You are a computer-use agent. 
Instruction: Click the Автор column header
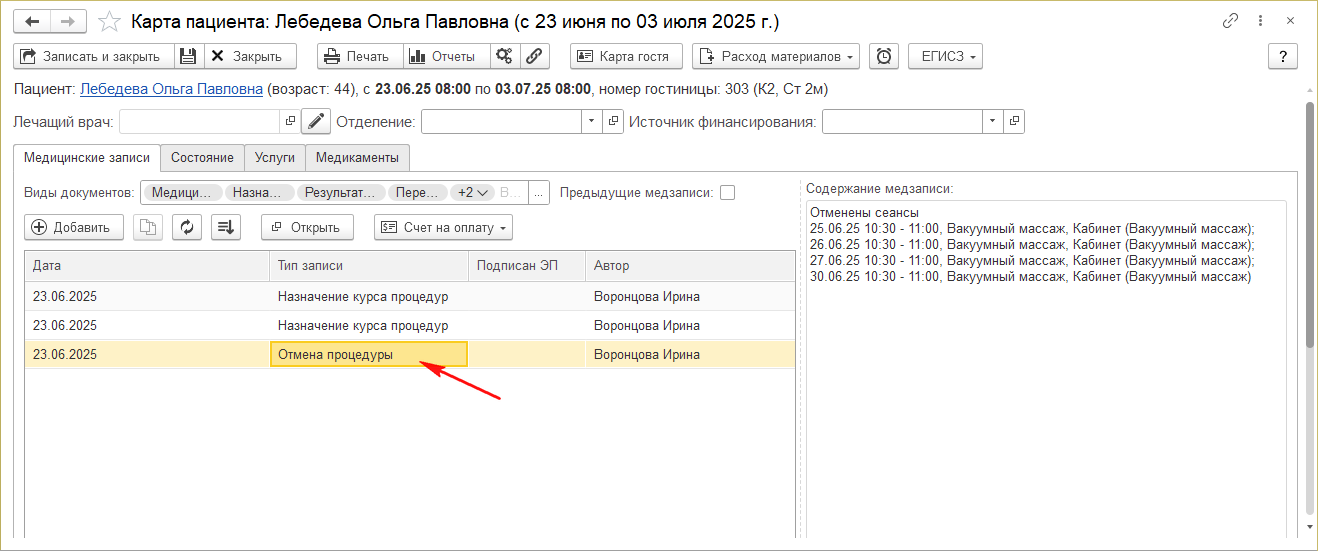coord(690,265)
